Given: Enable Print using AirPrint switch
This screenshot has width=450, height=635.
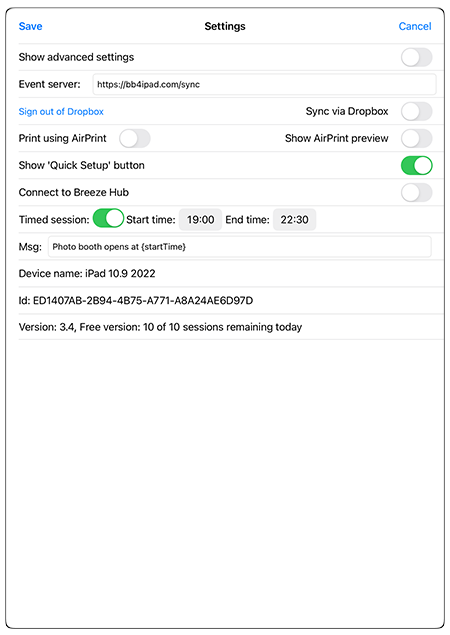Looking at the screenshot, I should tap(135, 139).
